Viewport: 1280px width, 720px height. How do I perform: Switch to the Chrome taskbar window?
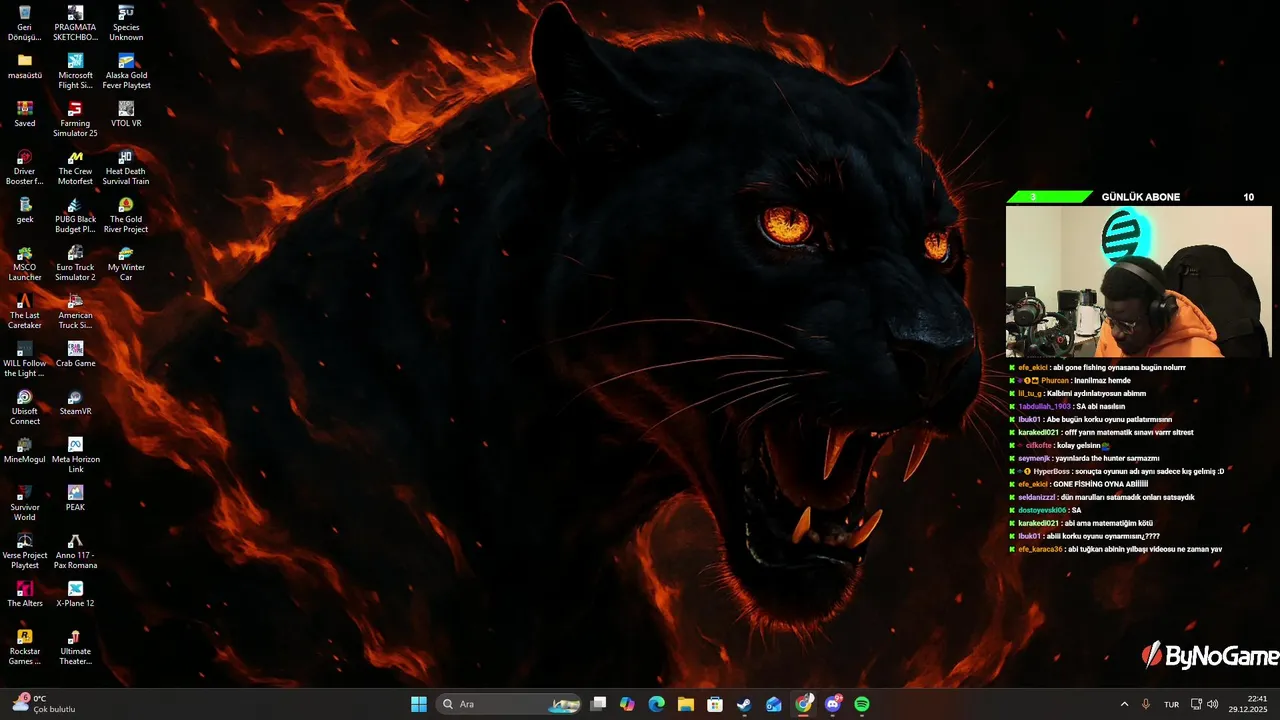[803, 704]
